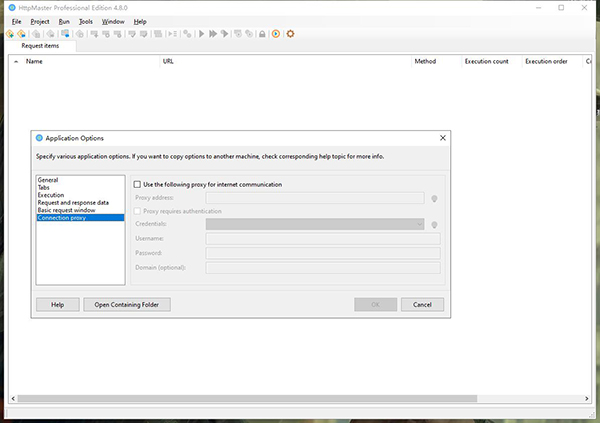
Task: Click the Help button in dialog
Action: [x=58, y=305]
